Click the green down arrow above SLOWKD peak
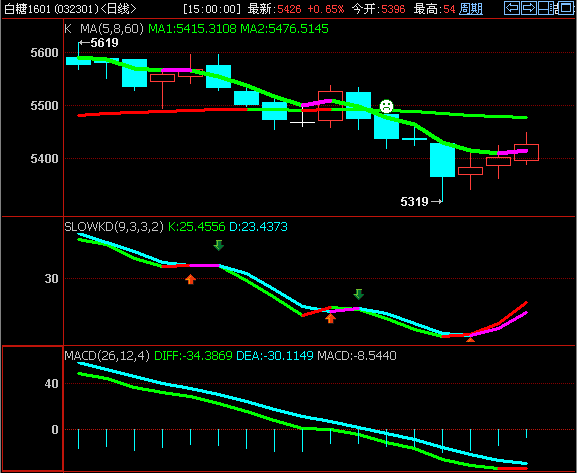Screen dimensions: 577x473 tap(219, 245)
